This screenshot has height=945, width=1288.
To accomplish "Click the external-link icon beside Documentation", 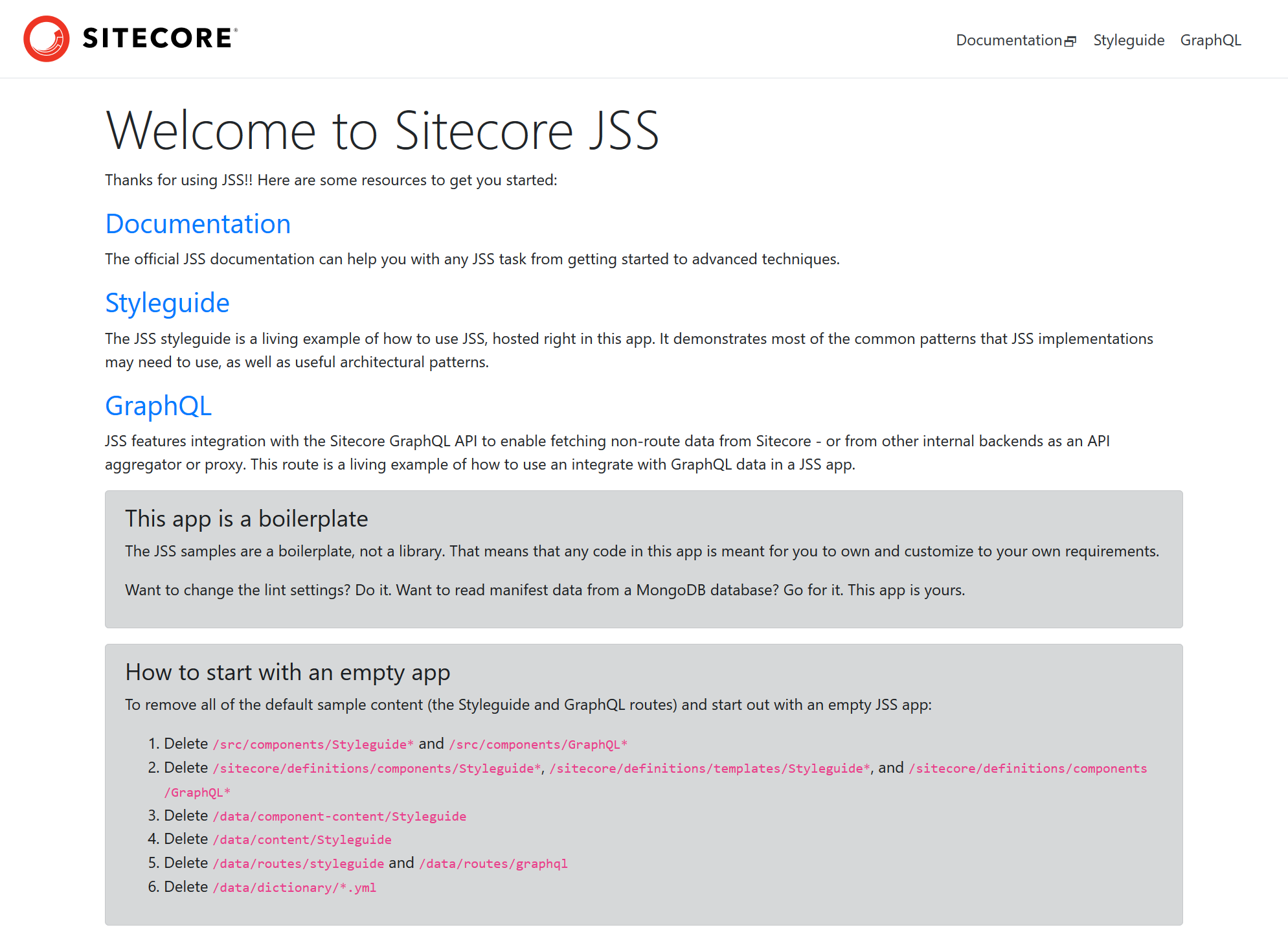I will click(x=1071, y=41).
